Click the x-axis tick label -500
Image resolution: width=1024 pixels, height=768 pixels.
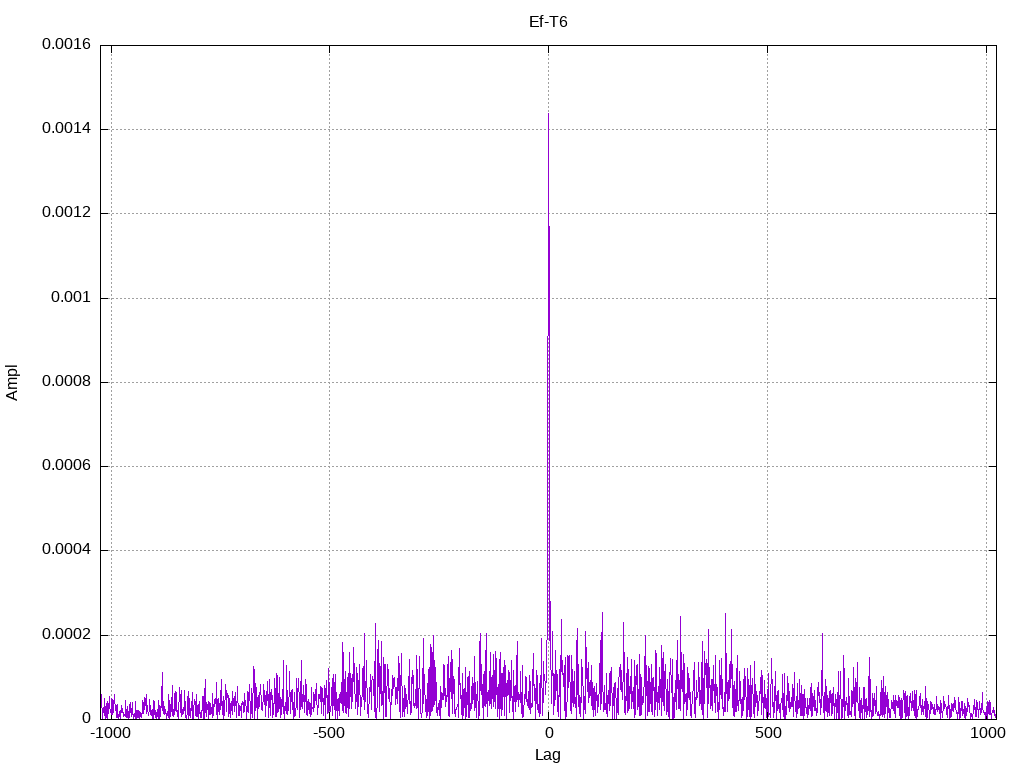[x=328, y=733]
